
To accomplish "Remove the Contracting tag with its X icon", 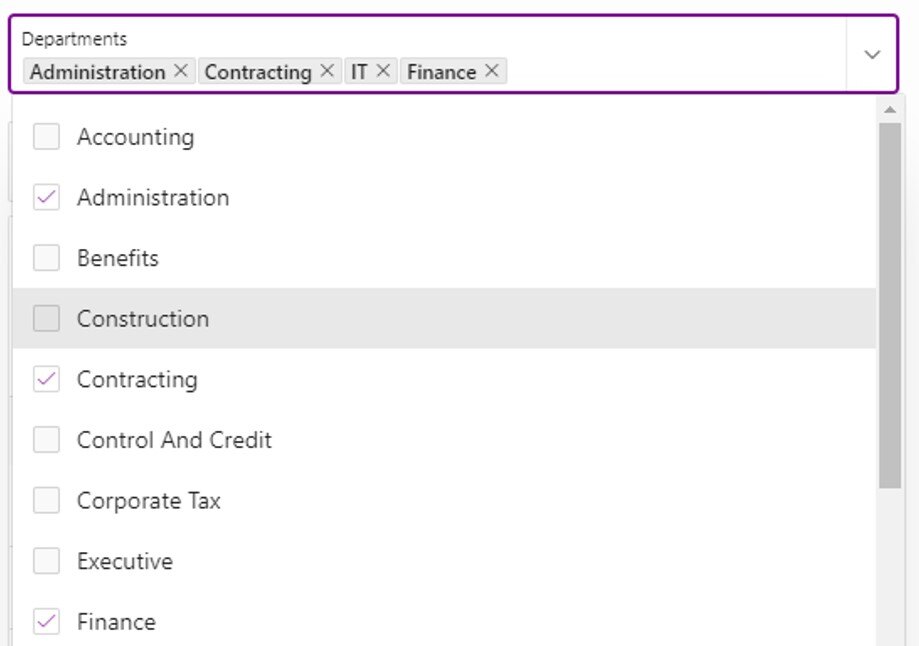I will click(x=327, y=71).
